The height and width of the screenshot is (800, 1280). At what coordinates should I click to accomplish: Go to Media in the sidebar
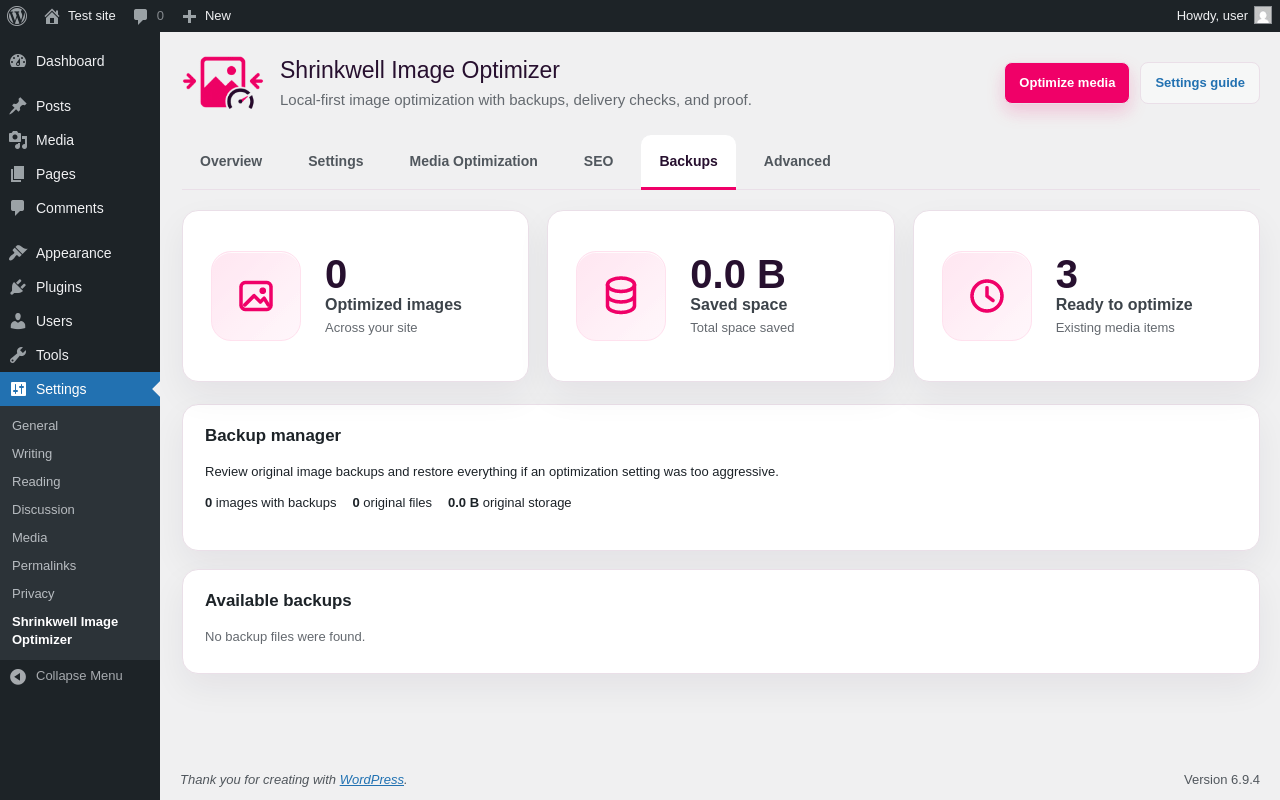(80, 140)
